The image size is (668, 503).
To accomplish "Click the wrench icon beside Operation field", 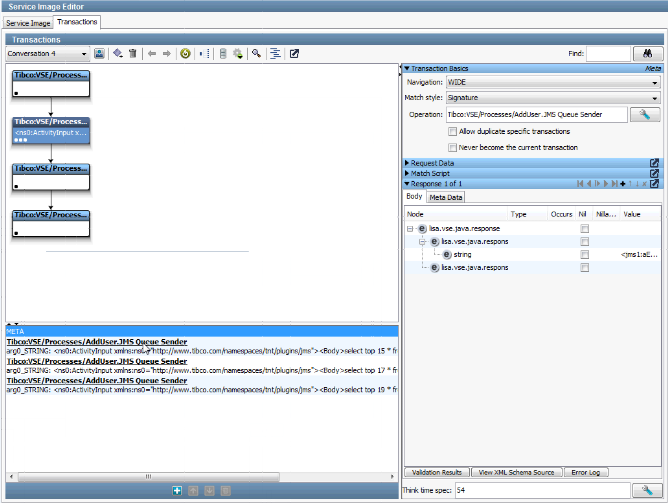I will 645,115.
